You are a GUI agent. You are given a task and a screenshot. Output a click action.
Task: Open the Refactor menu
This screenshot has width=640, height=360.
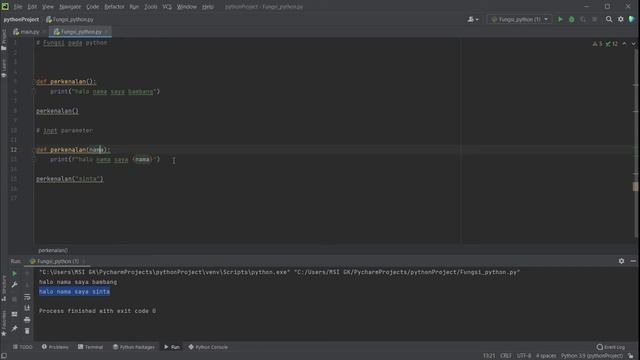[114, 7]
